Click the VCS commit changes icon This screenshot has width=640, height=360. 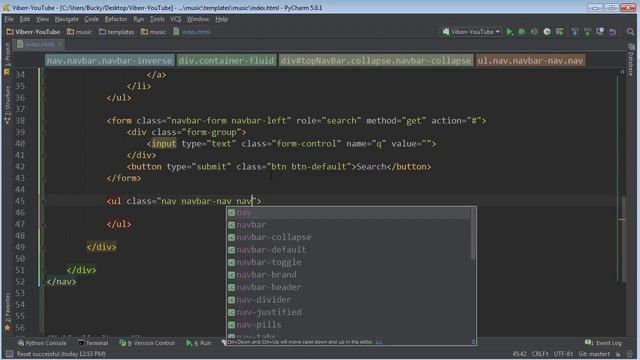coord(587,32)
